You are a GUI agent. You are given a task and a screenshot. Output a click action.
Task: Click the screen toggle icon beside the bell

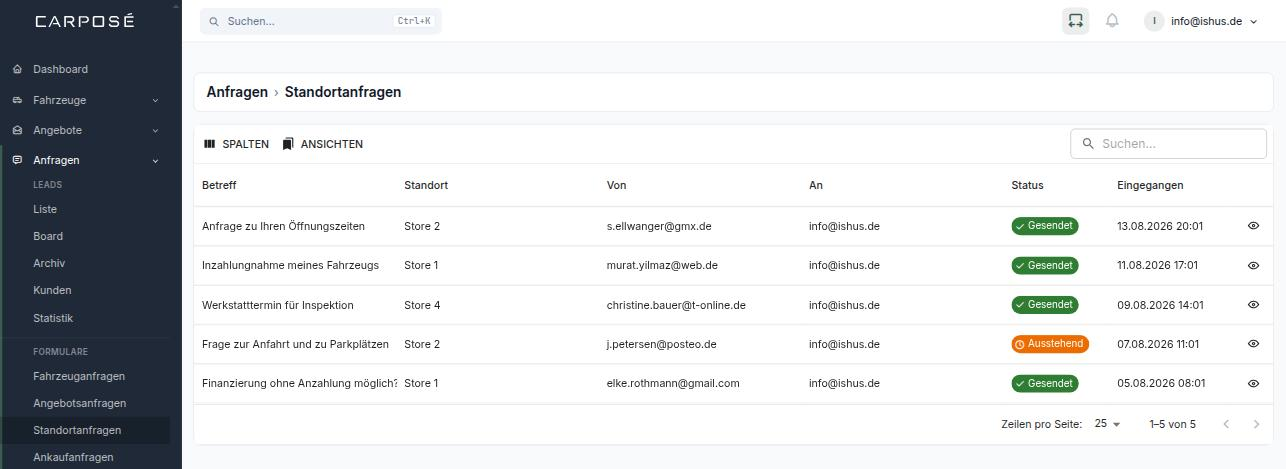click(1075, 21)
